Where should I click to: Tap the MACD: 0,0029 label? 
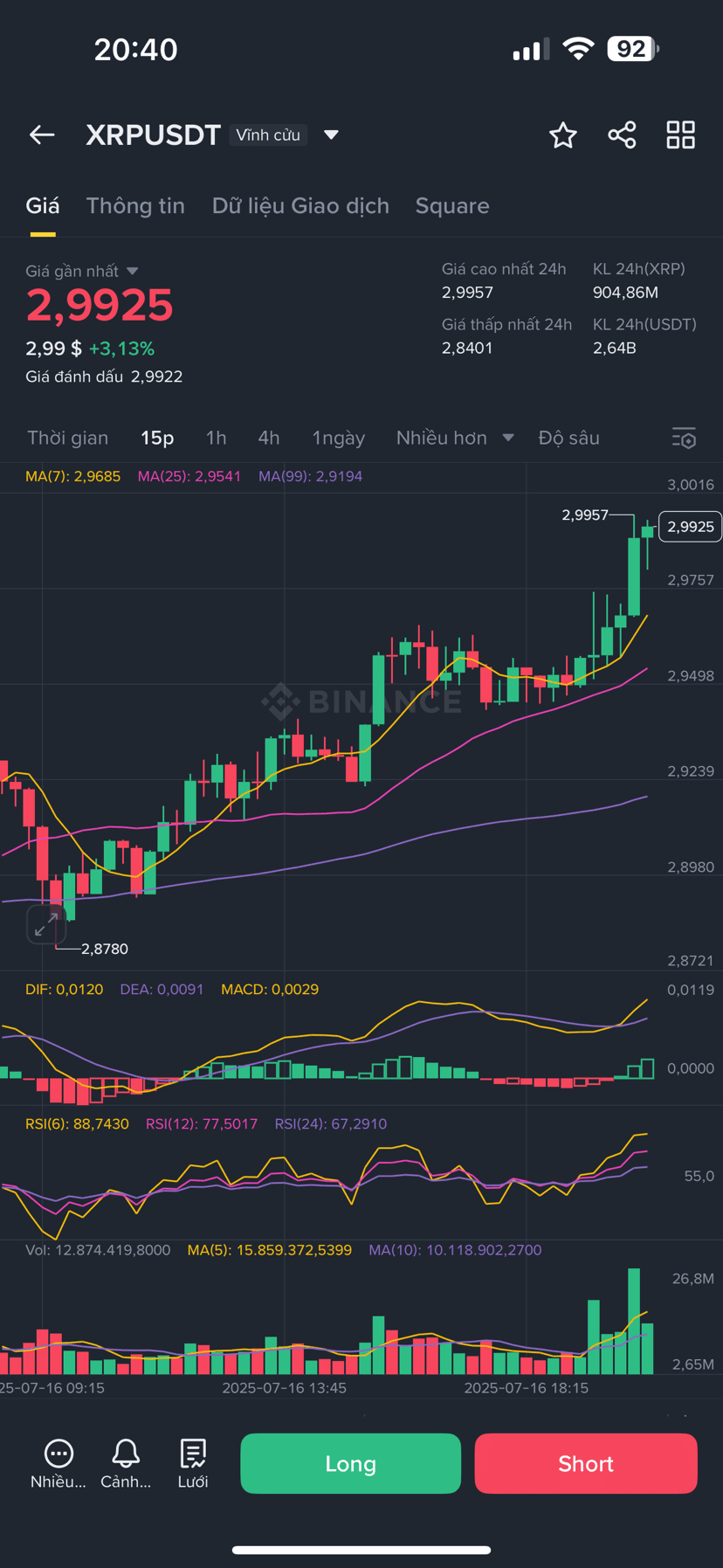pyautogui.click(x=270, y=990)
